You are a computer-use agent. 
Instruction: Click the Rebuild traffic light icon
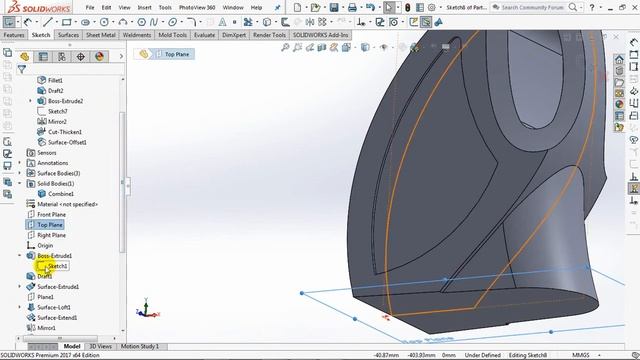[x=407, y=7]
